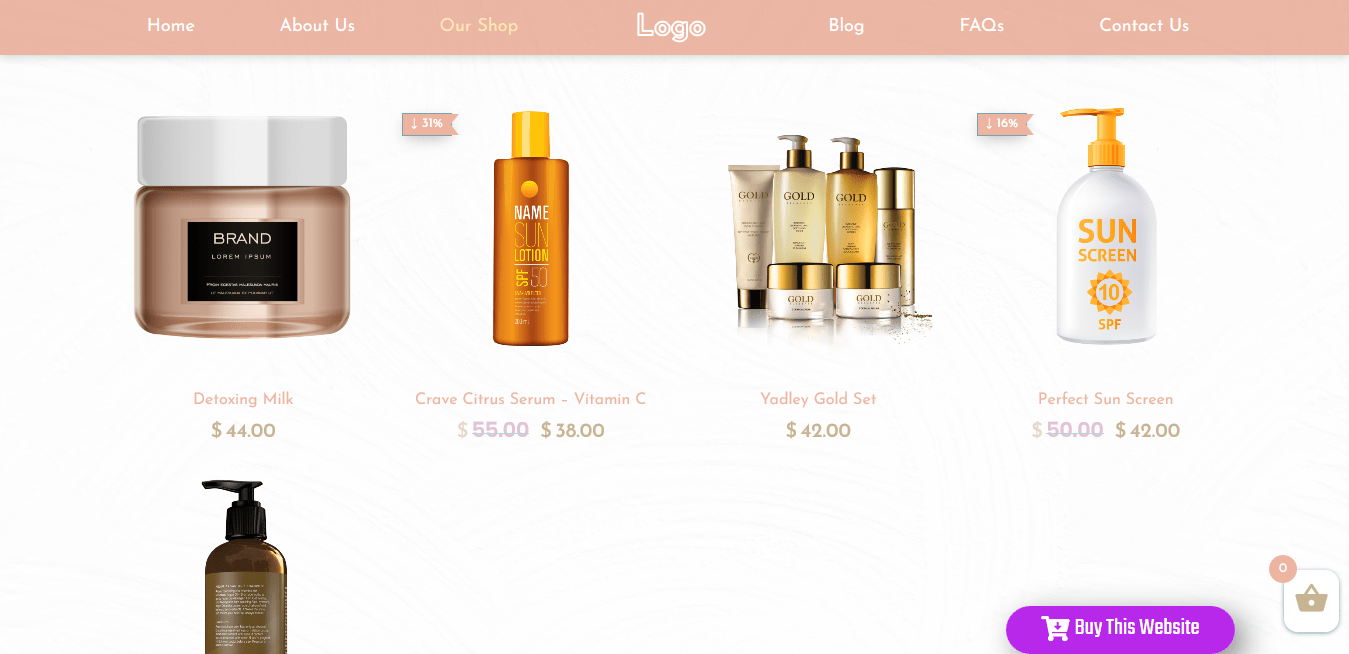1349x654 pixels.
Task: Click the orange sun lotion bottle image
Action: point(531,228)
